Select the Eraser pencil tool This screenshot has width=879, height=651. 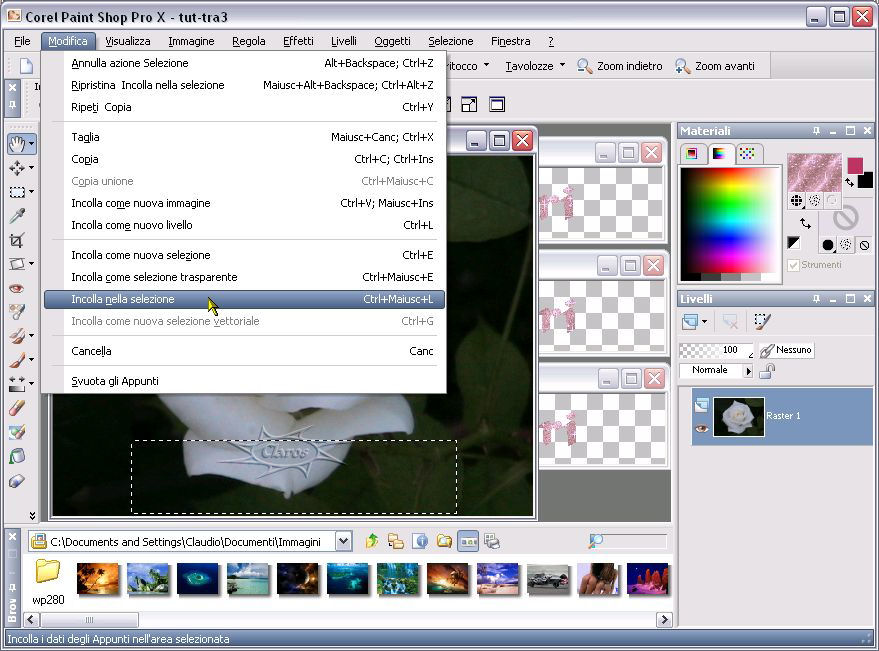pos(17,408)
